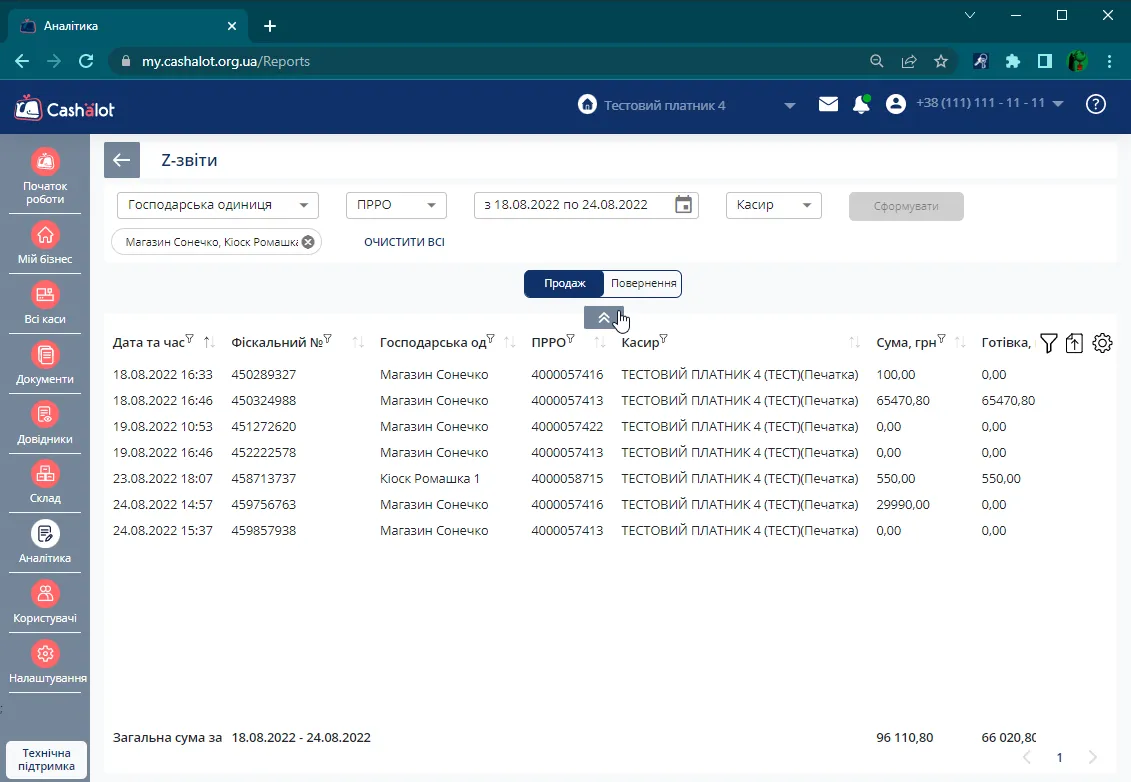Screen dimensions: 1131x782
Task: Expand the ПРРО dropdown
Action: click(396, 205)
